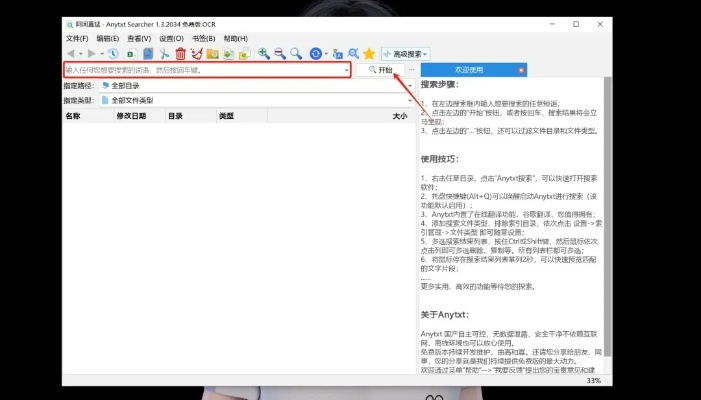Viewport: 701px width, 400px height.
Task: Click the scissors cut icon
Action: click(x=165, y=53)
